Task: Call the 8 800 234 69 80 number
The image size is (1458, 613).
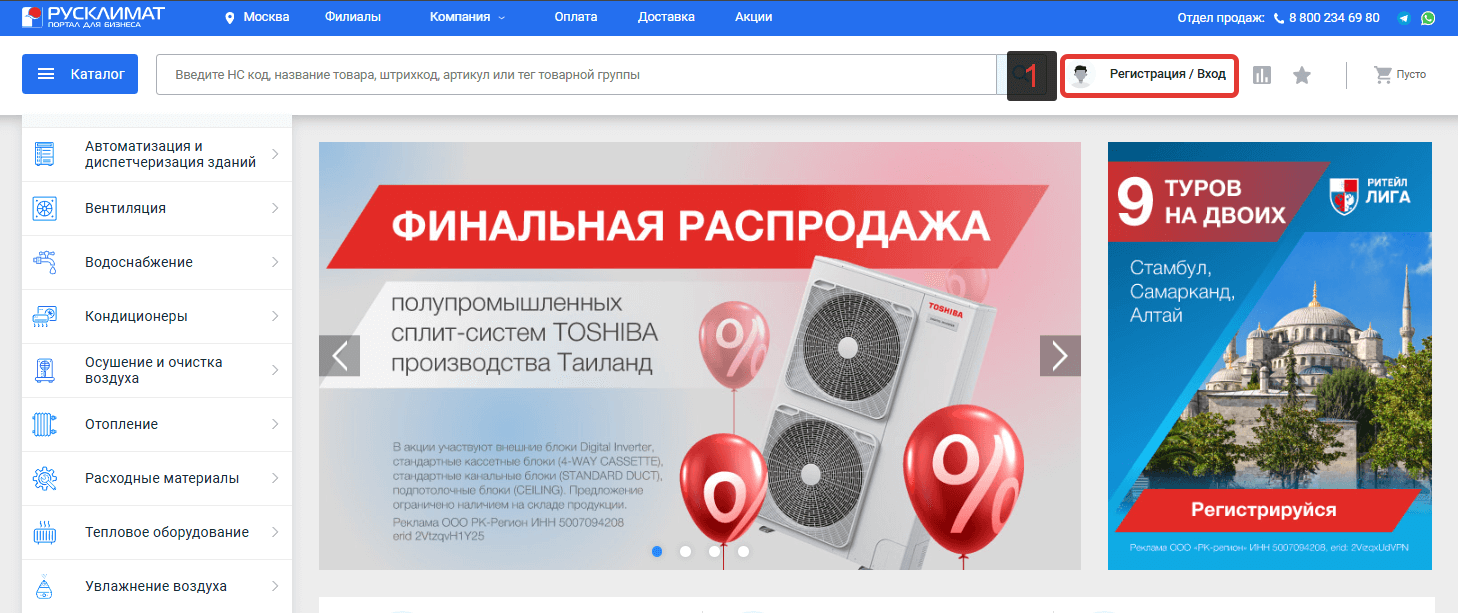Action: (1334, 18)
